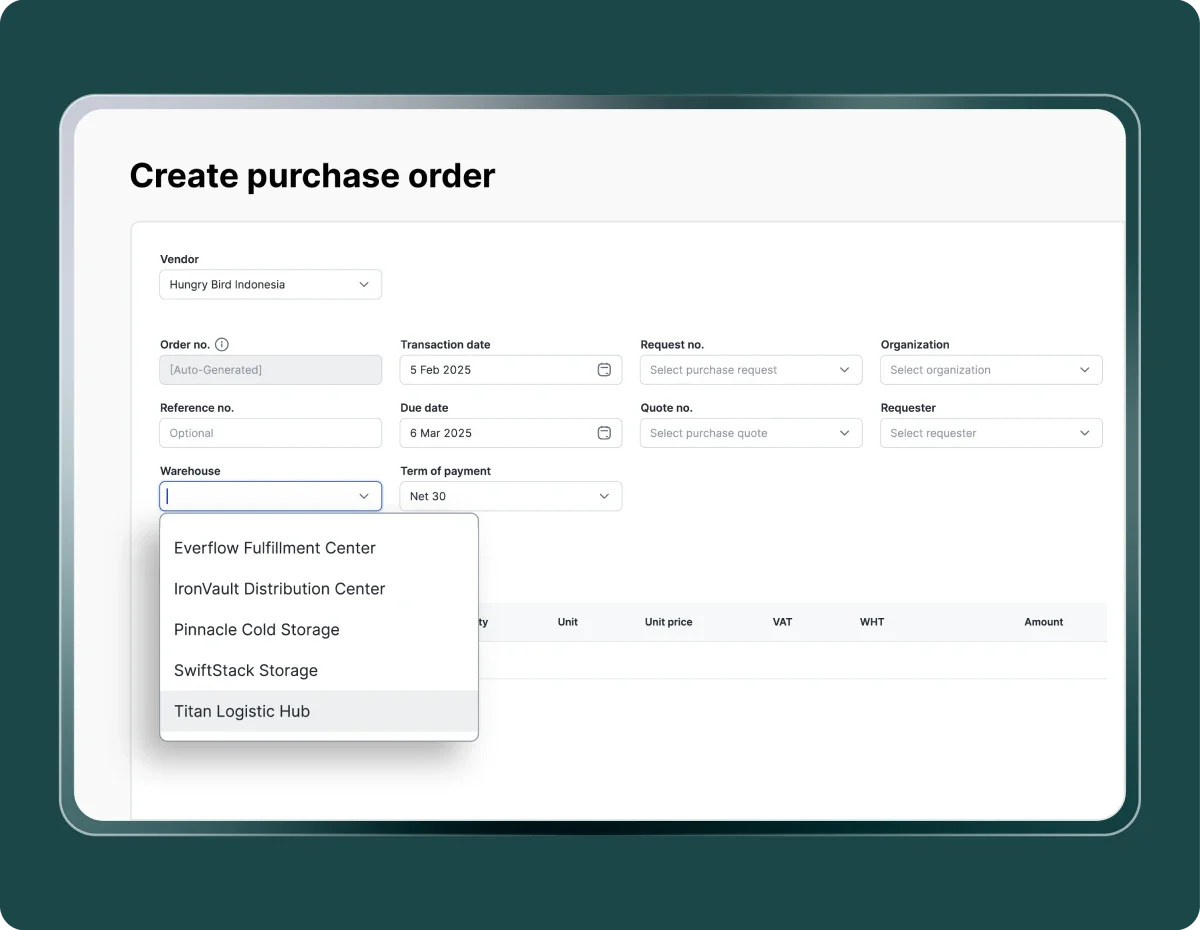Open the Transaction date calendar icon
The height and width of the screenshot is (930, 1200).
point(604,370)
